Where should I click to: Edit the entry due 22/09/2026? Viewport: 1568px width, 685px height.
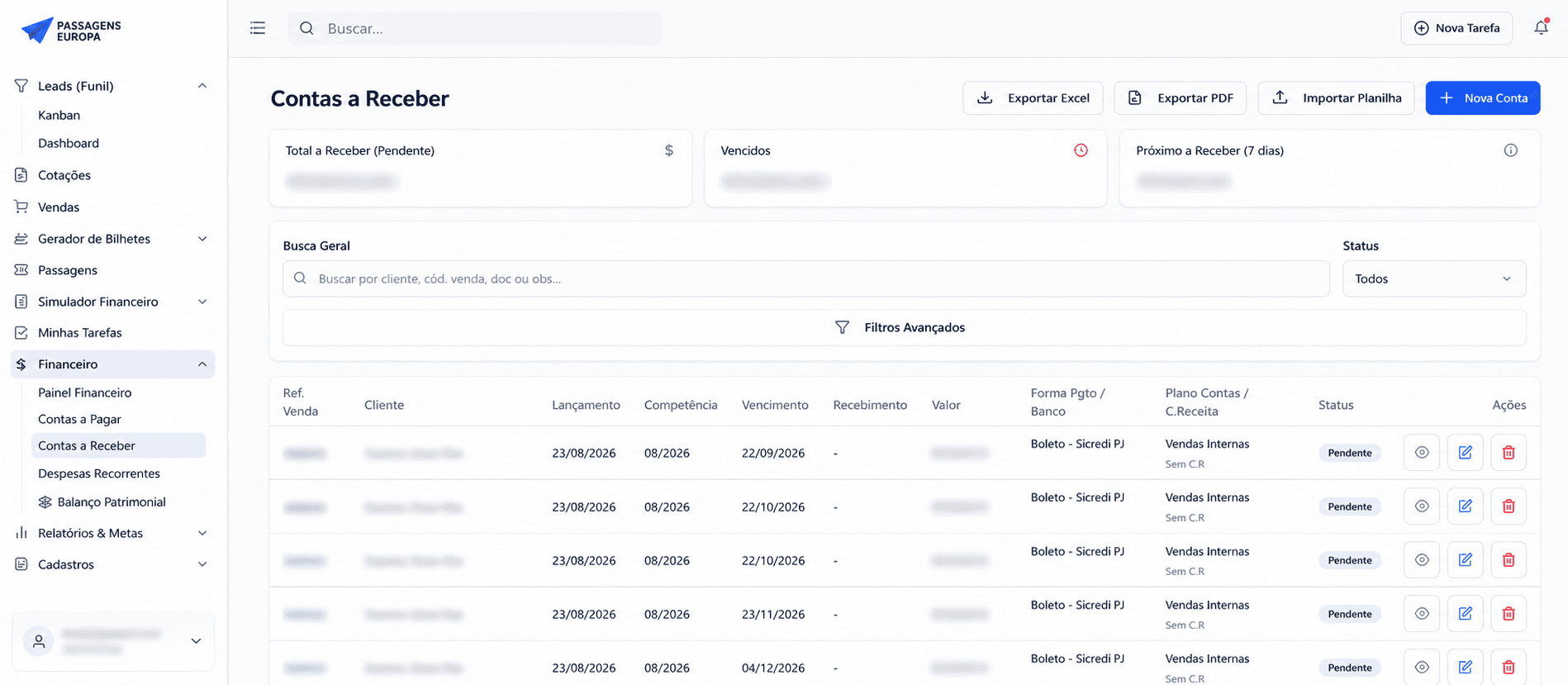(1465, 452)
